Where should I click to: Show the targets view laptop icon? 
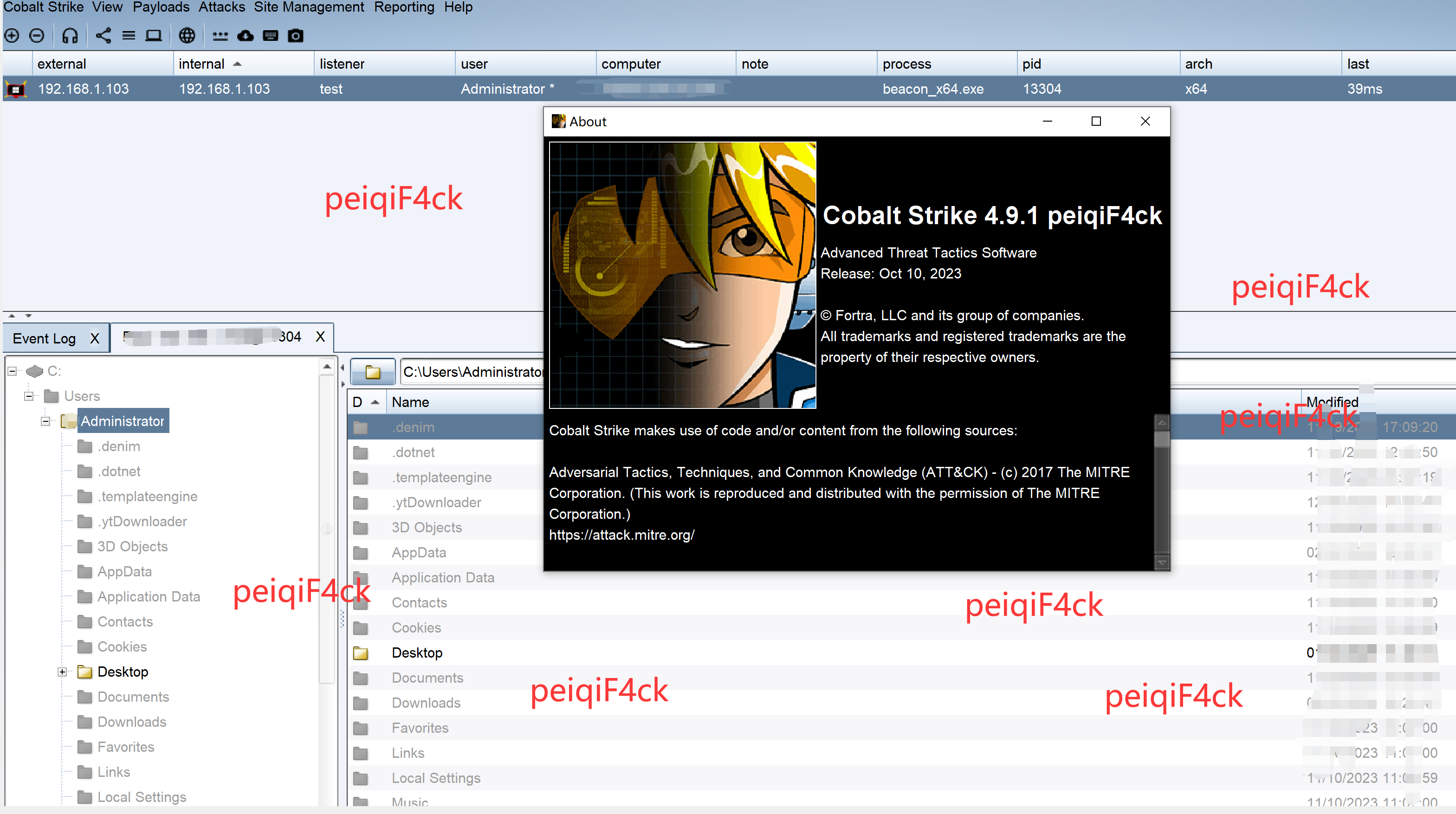[x=154, y=36]
